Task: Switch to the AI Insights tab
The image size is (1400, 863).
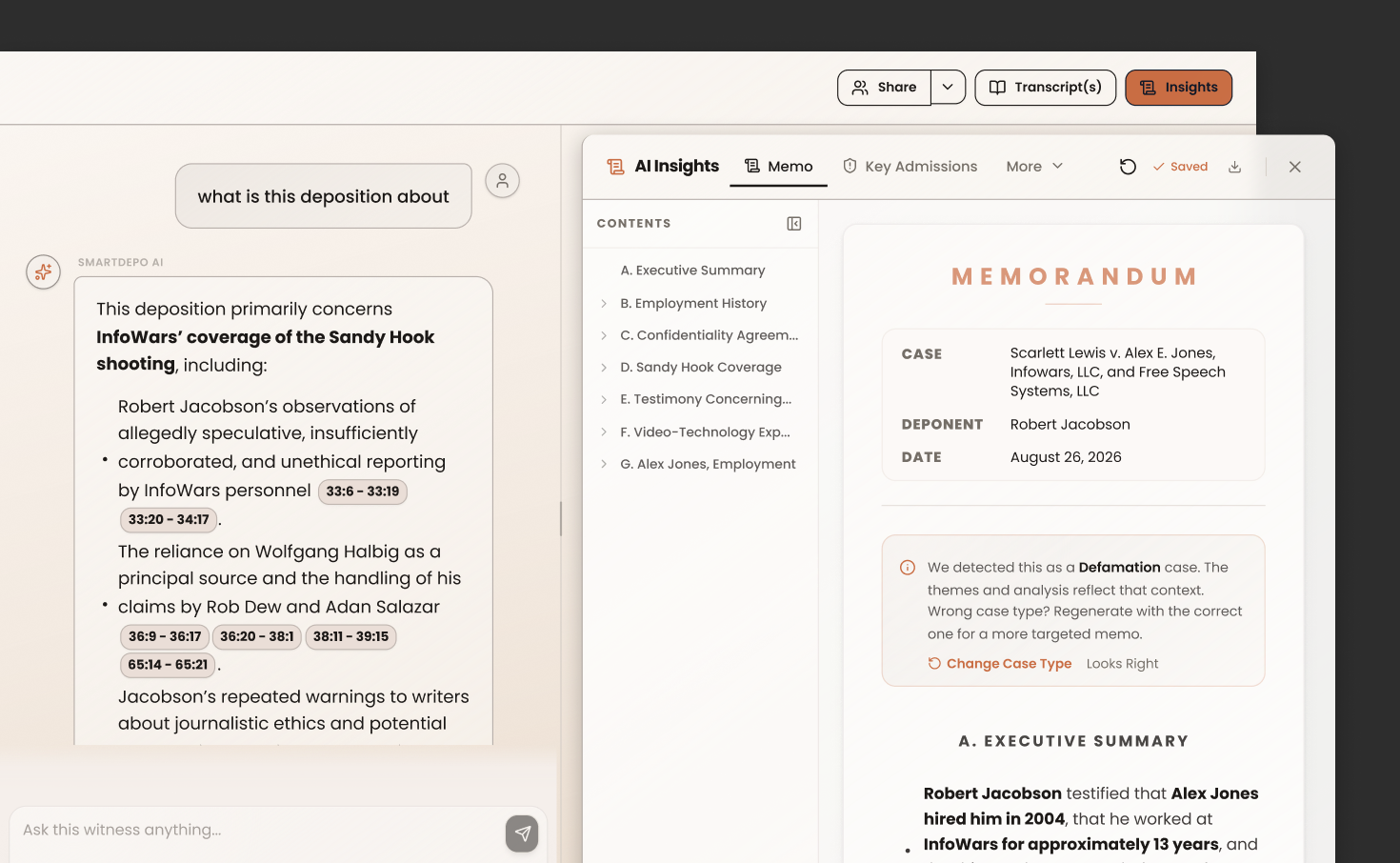Action: click(x=663, y=166)
